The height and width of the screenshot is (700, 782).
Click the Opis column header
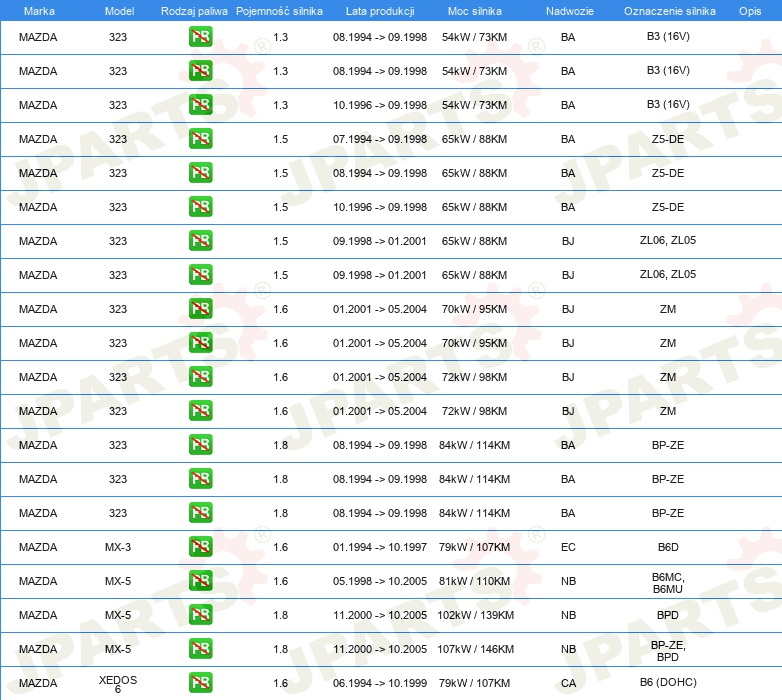[750, 11]
